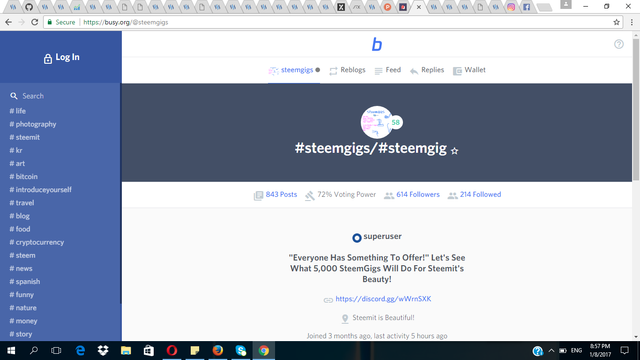Image resolution: width=640 pixels, height=360 pixels.
Task: Reload the page with refresh icon
Action: [35, 22]
